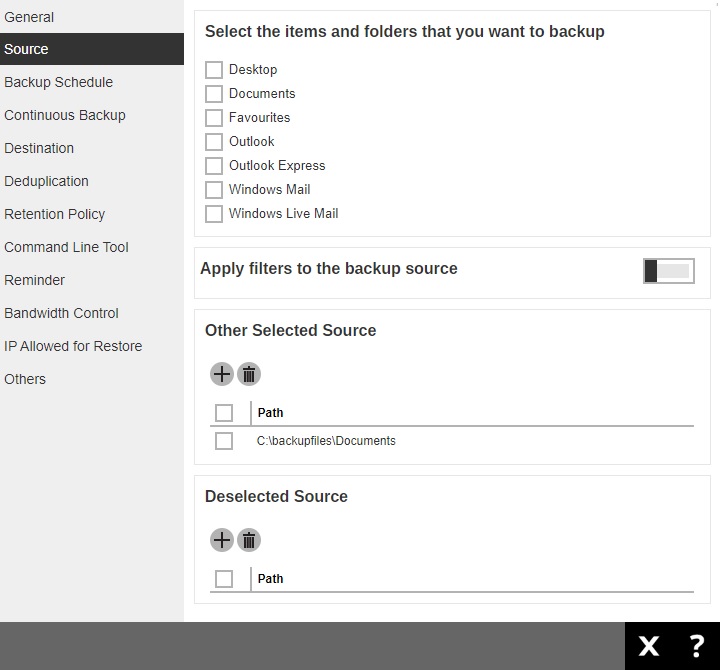Click the C:\backupfiles\Documents path entry
The image size is (720, 670).
pos(326,441)
